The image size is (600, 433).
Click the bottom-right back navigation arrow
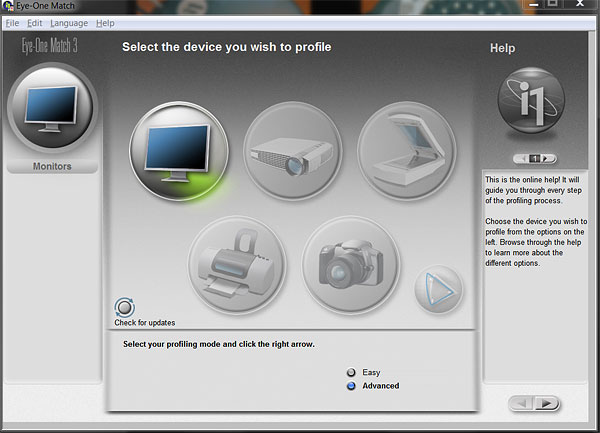tap(521, 403)
